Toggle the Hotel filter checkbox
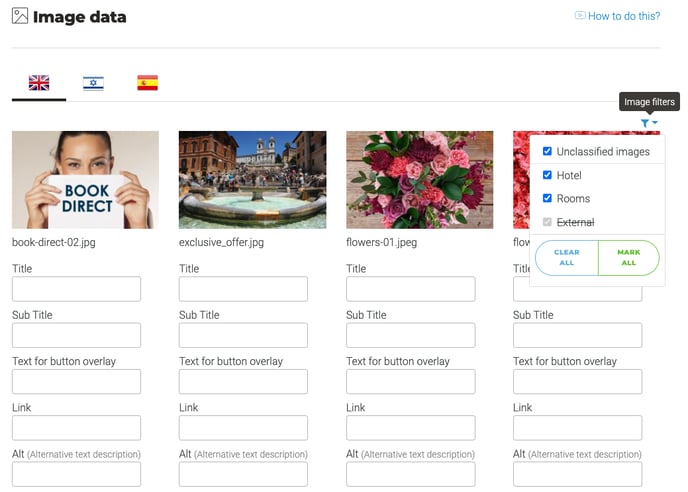 pyautogui.click(x=547, y=175)
